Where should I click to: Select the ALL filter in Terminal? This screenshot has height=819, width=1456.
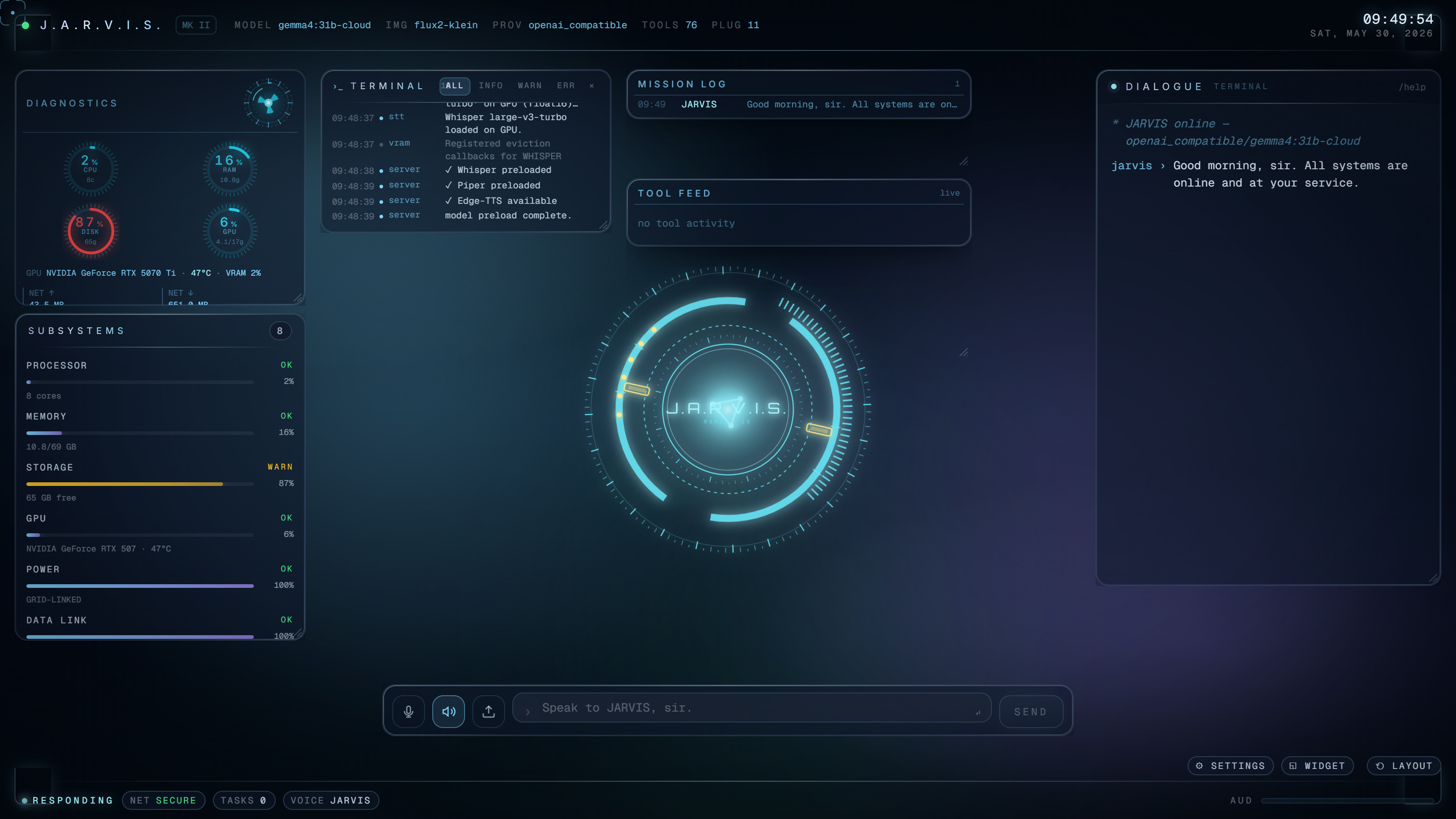click(455, 86)
